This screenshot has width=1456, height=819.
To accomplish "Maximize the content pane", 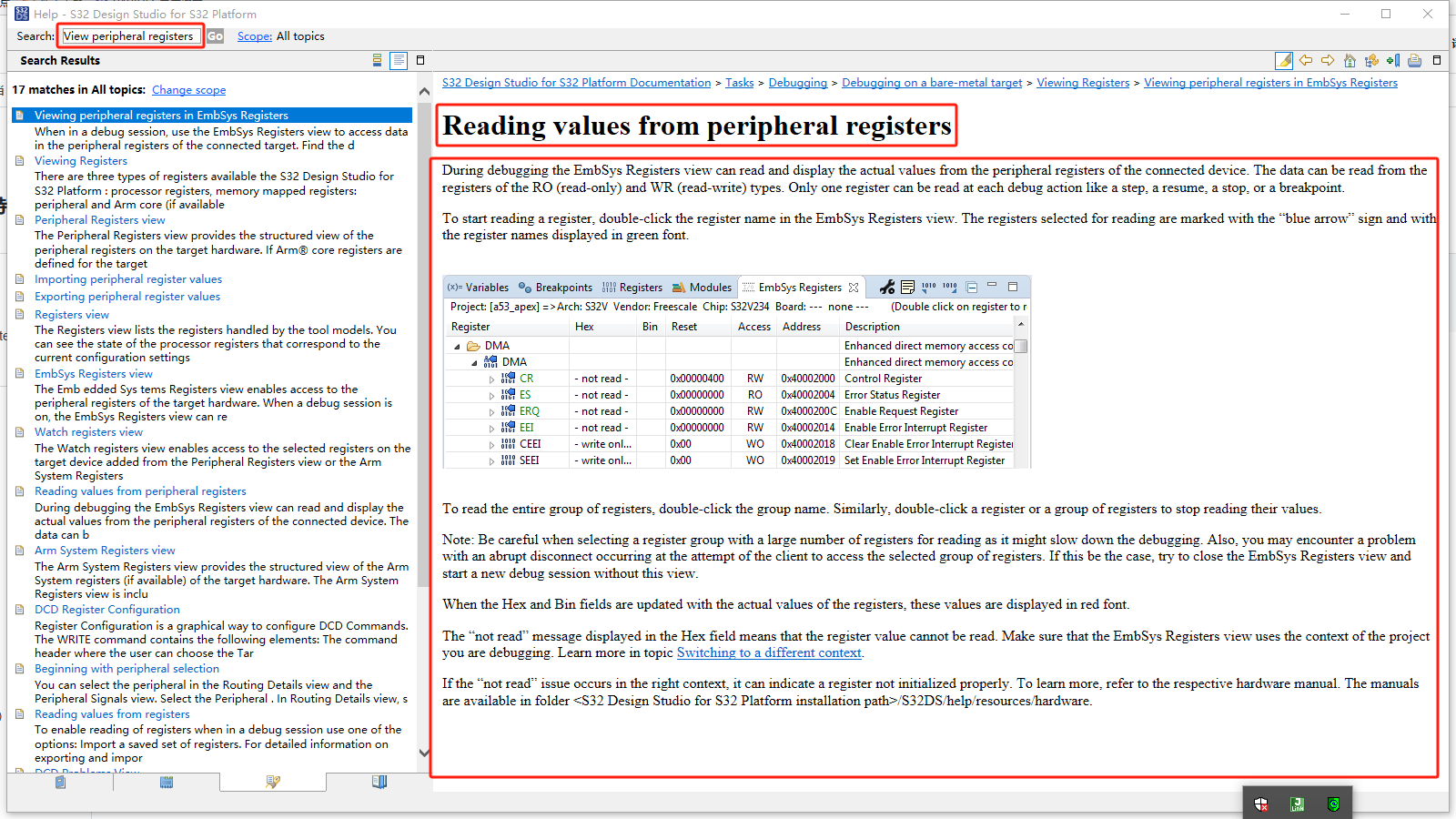I will click(1437, 60).
